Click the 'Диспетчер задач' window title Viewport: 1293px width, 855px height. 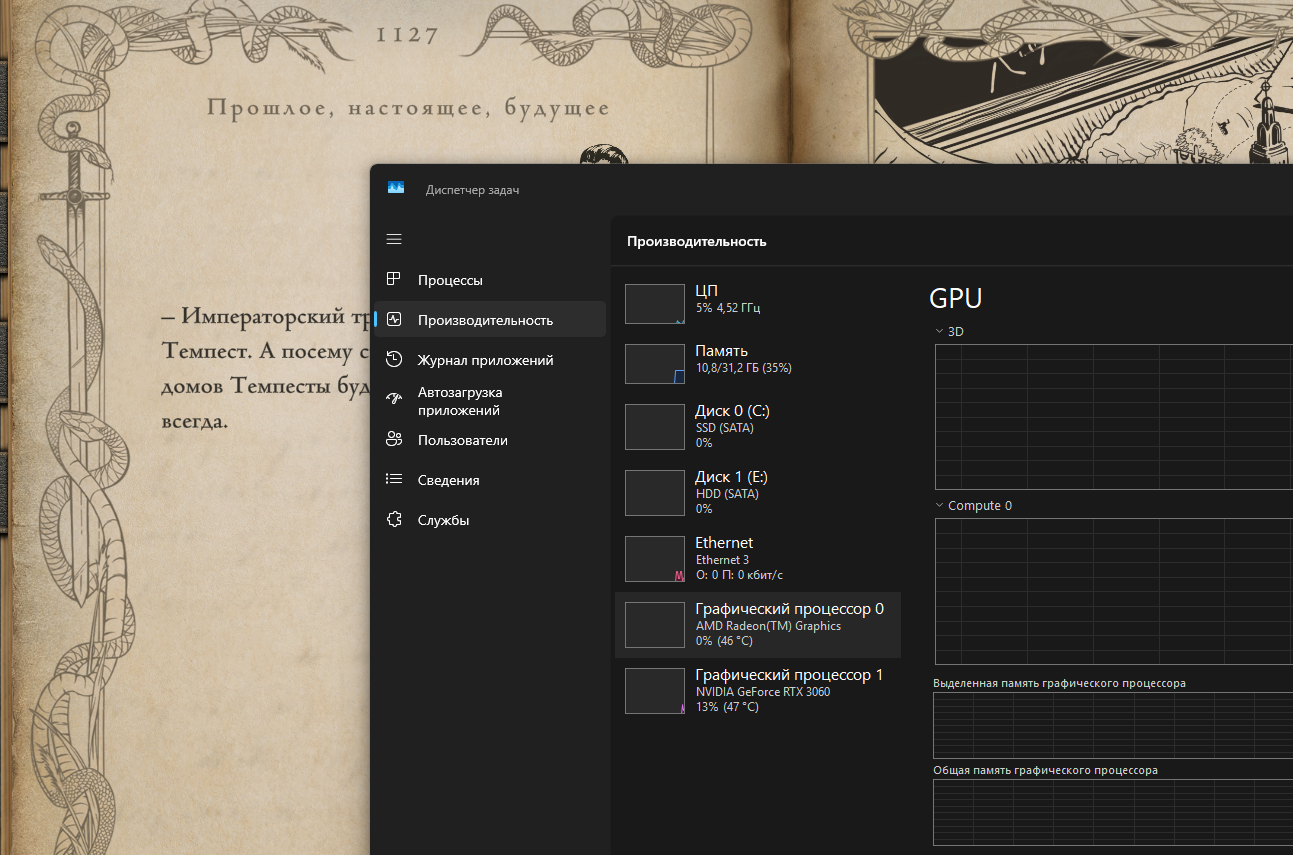point(472,190)
